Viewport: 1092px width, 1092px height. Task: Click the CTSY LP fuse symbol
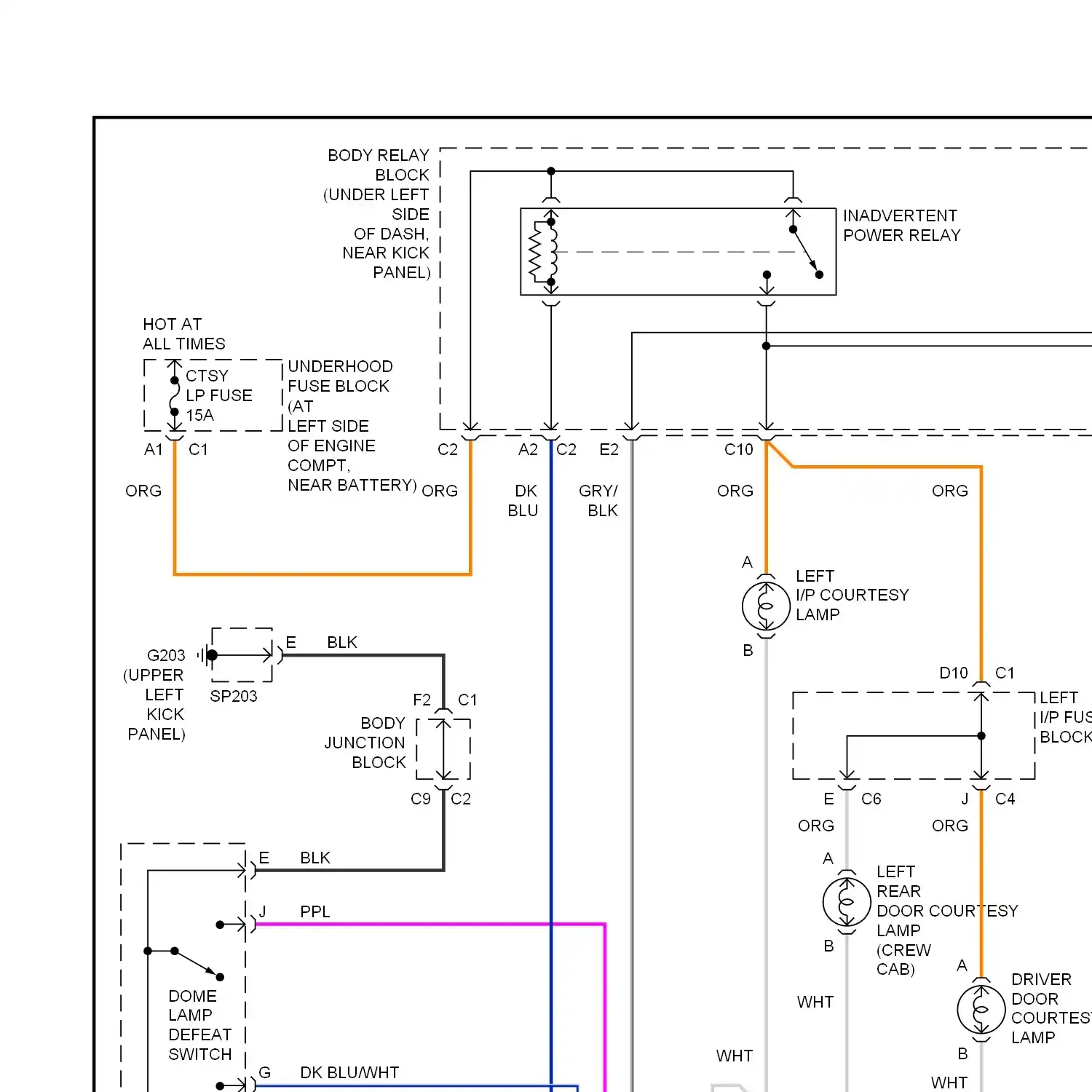pos(175,396)
